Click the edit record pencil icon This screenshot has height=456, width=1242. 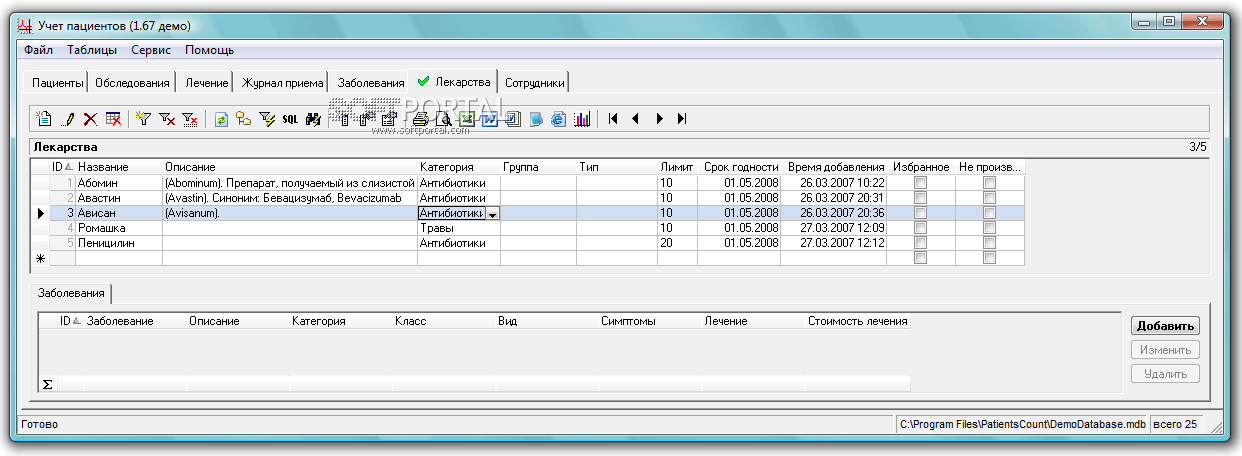point(68,119)
